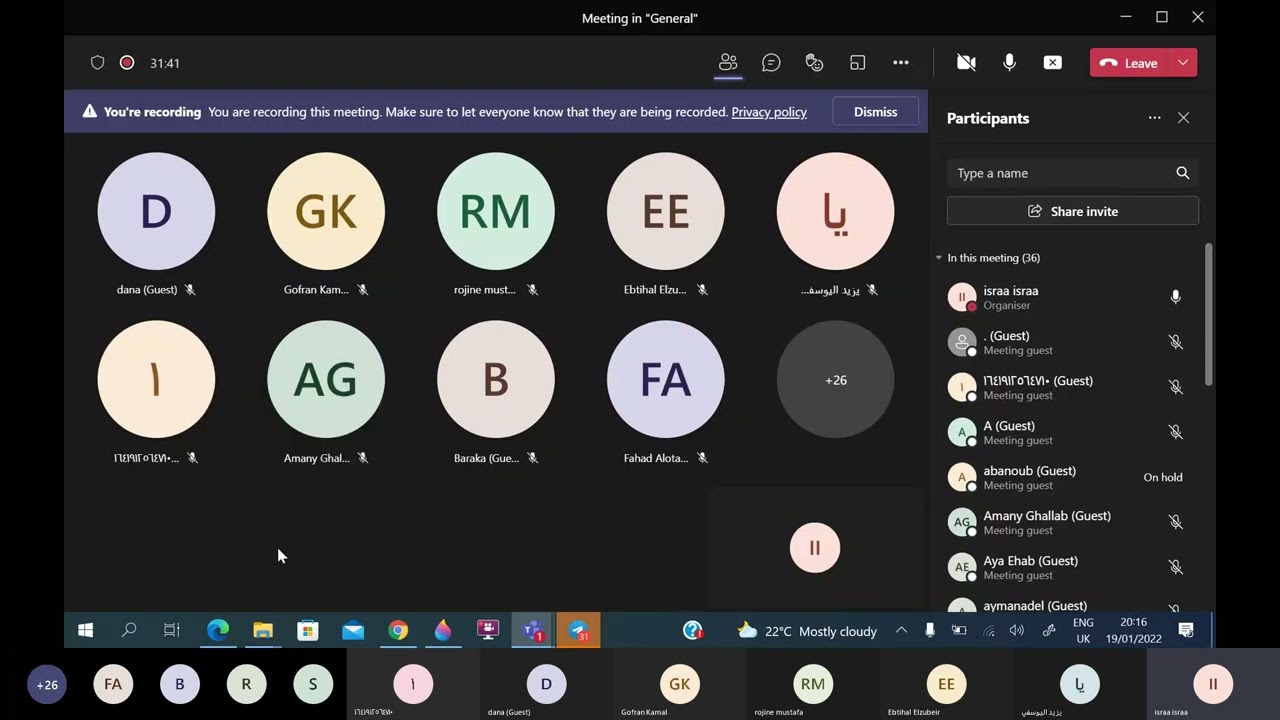Open Microsoft Edge from taskbar
The image size is (1280, 720).
click(x=218, y=630)
